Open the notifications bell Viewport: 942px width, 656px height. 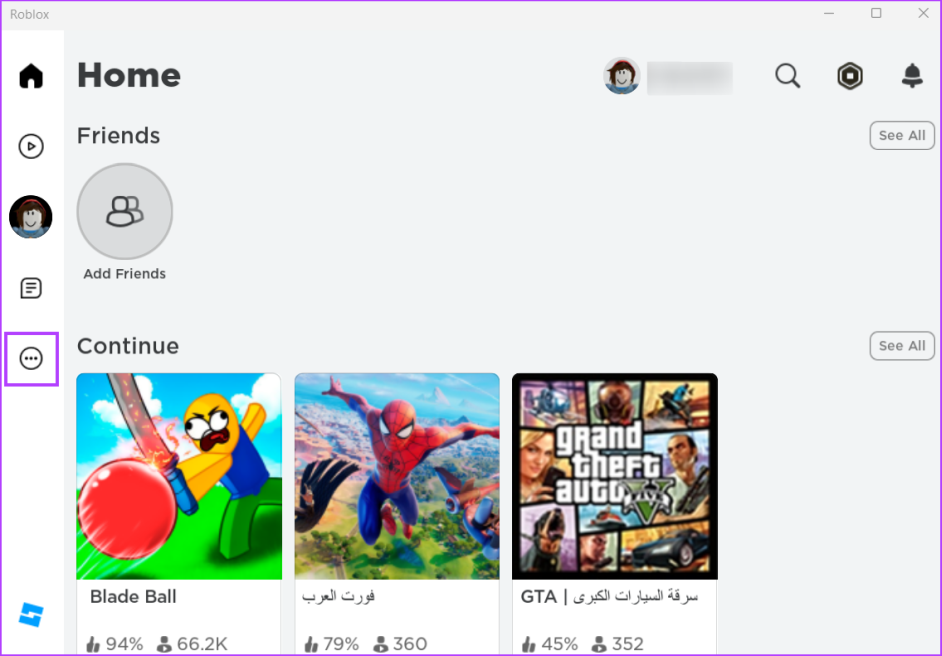tap(912, 76)
